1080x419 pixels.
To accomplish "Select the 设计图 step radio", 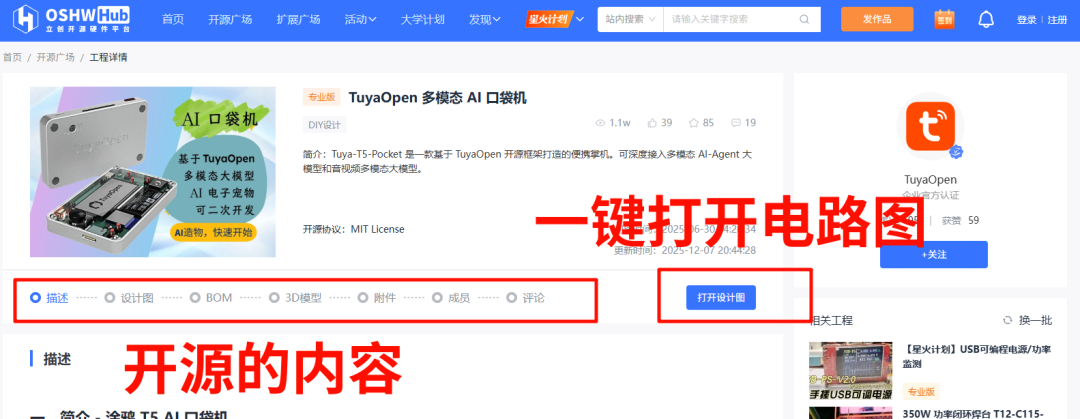I will tap(110, 298).
